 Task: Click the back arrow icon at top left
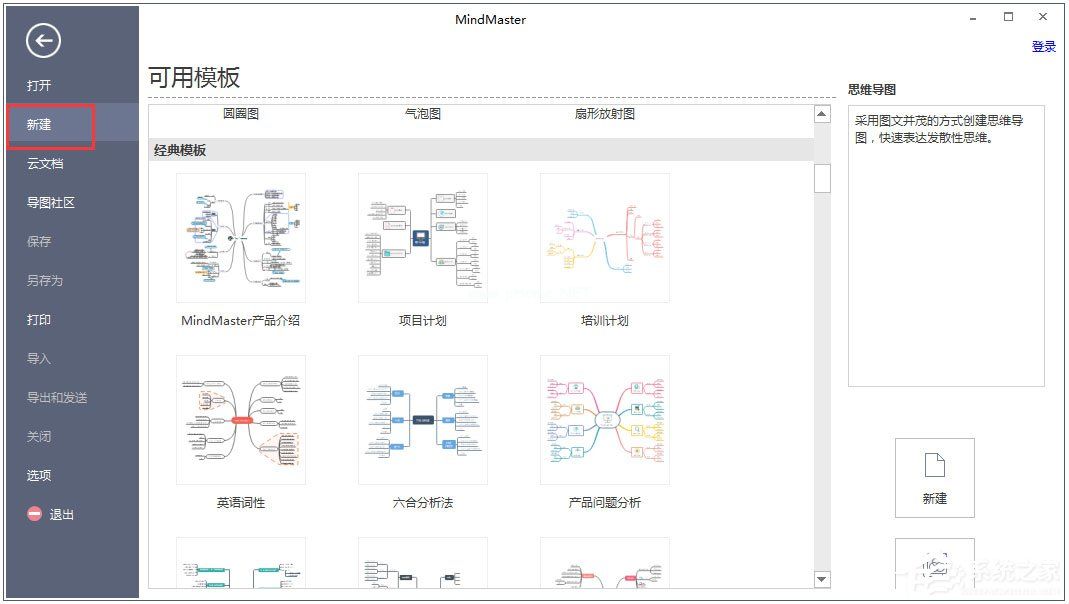tap(41, 41)
